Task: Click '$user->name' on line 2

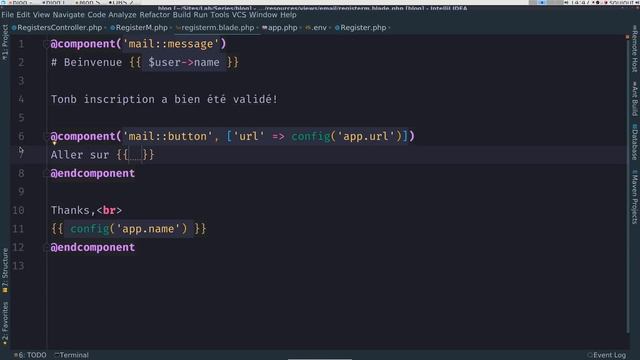Action: pyautogui.click(x=184, y=62)
